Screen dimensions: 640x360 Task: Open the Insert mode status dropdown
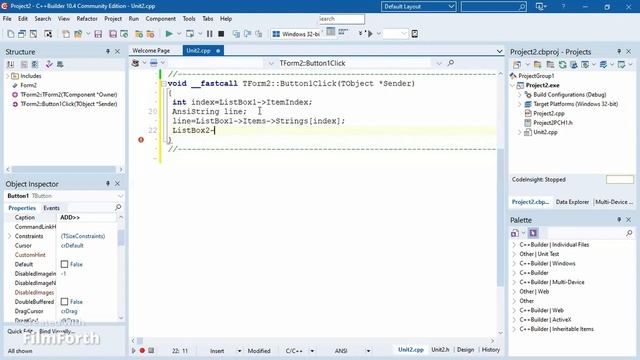tap(240, 351)
